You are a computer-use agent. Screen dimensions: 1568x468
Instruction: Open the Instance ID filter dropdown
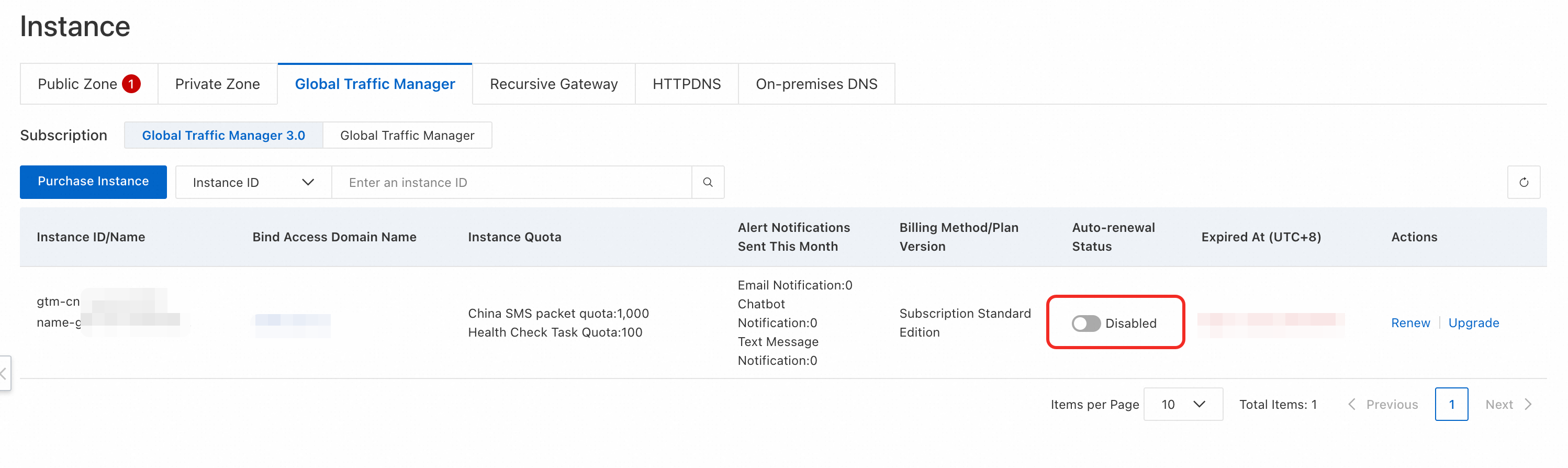click(253, 182)
